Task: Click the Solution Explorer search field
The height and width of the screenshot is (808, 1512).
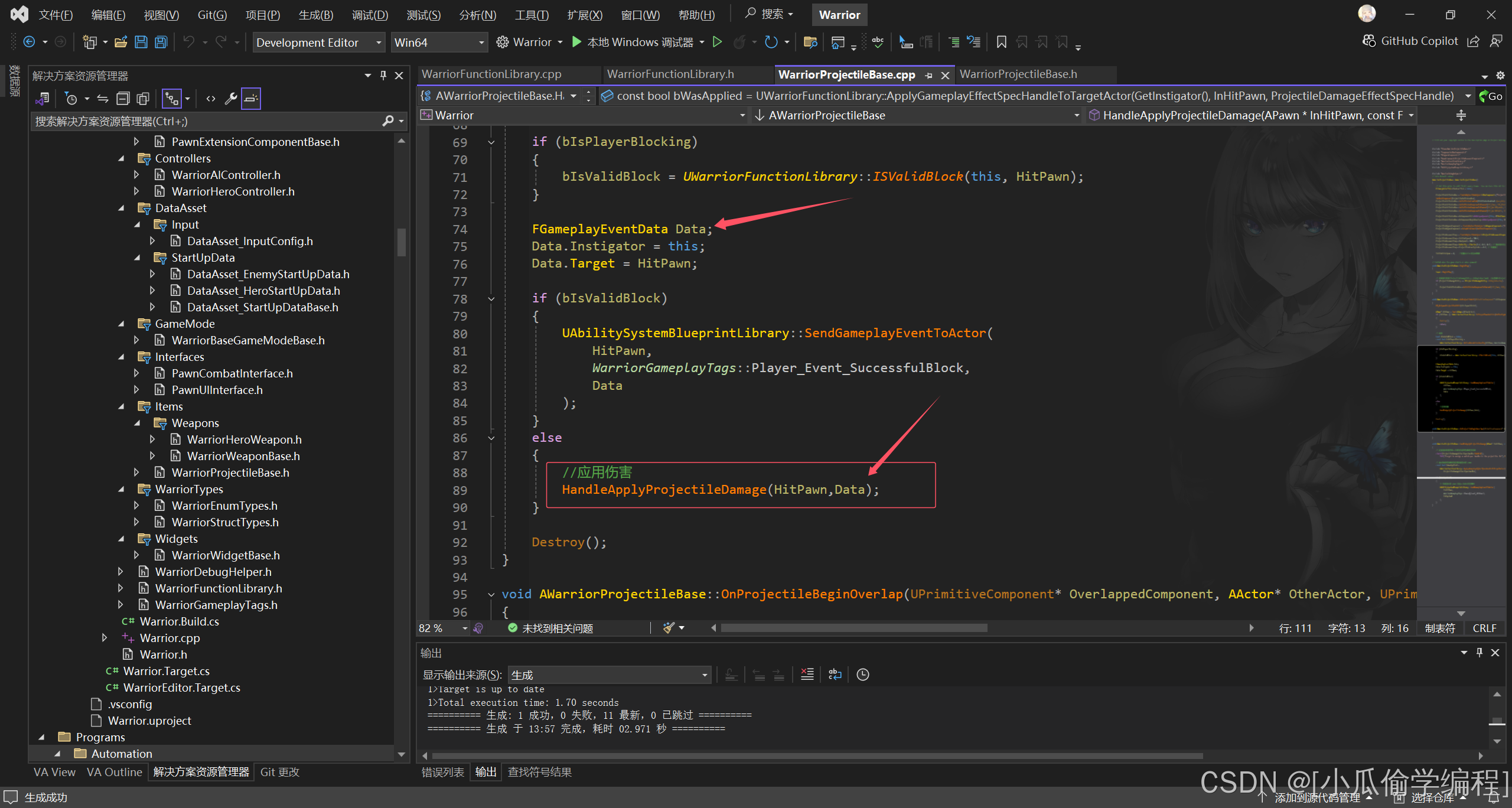Action: 207,121
